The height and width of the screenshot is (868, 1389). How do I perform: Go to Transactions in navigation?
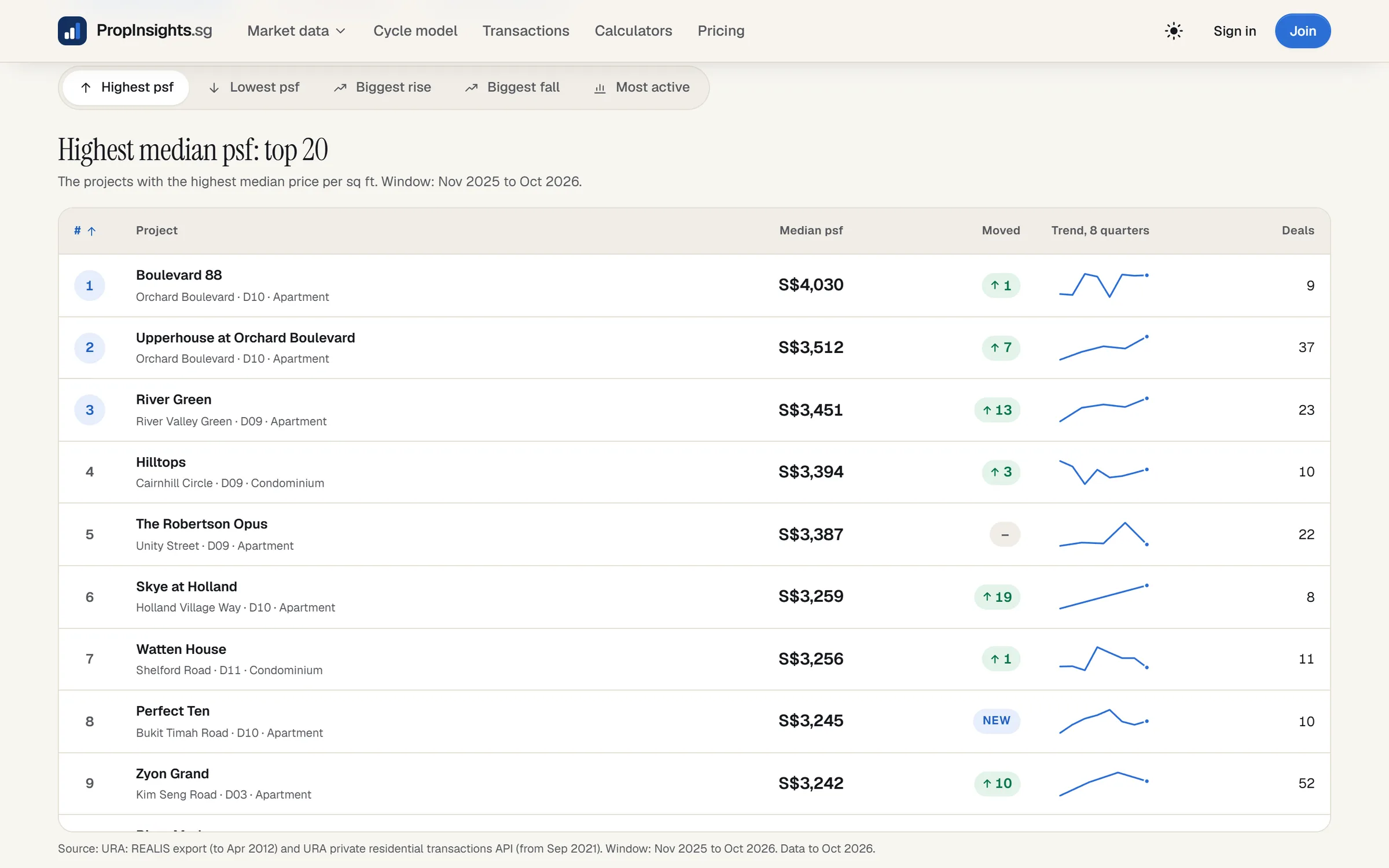(526, 31)
